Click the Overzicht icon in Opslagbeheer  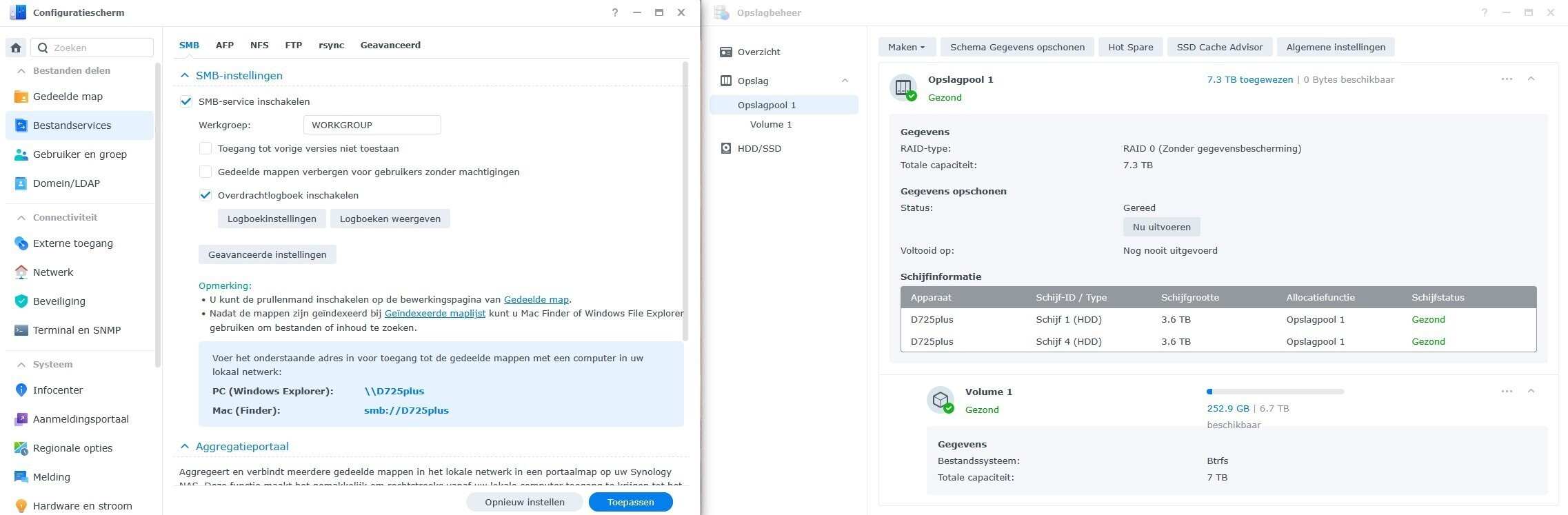[x=725, y=52]
